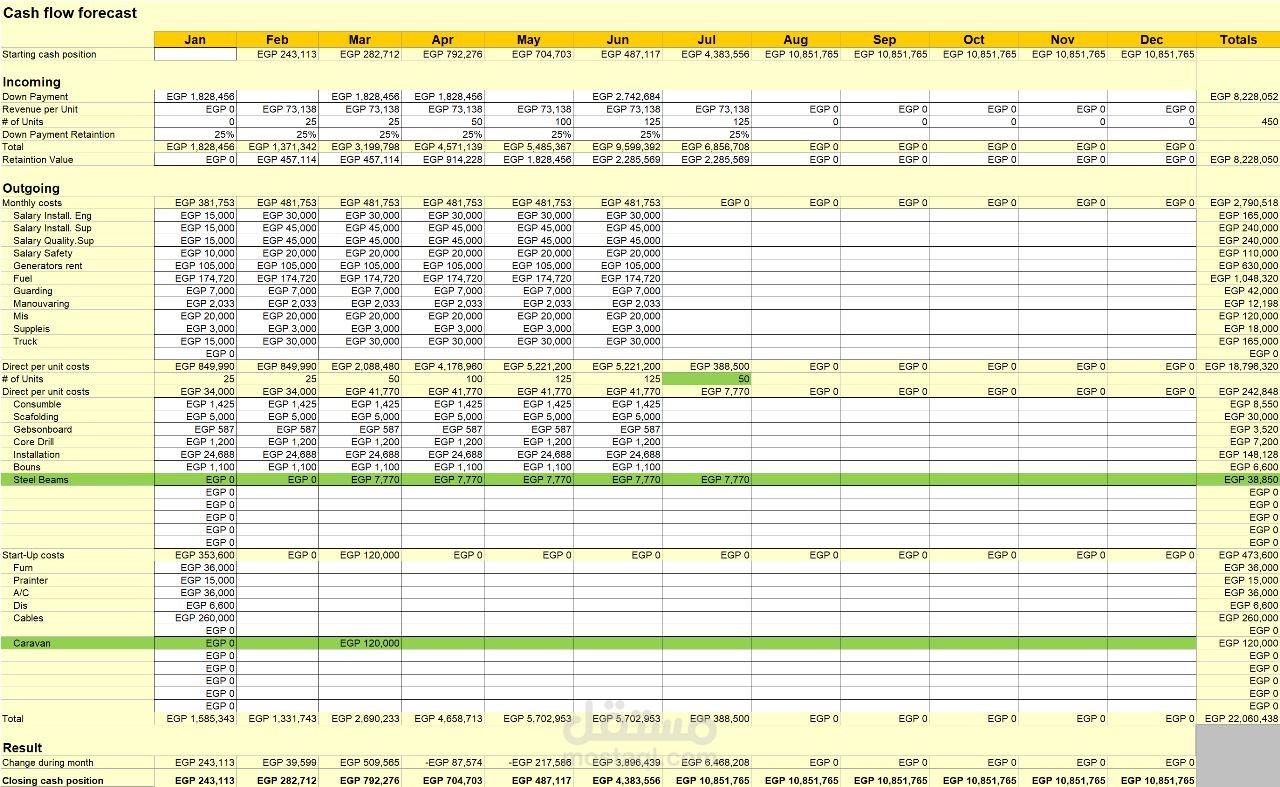Viewport: 1280px width, 787px height.
Task: Click the empty Jan starting cash position cell
Action: (x=195, y=54)
